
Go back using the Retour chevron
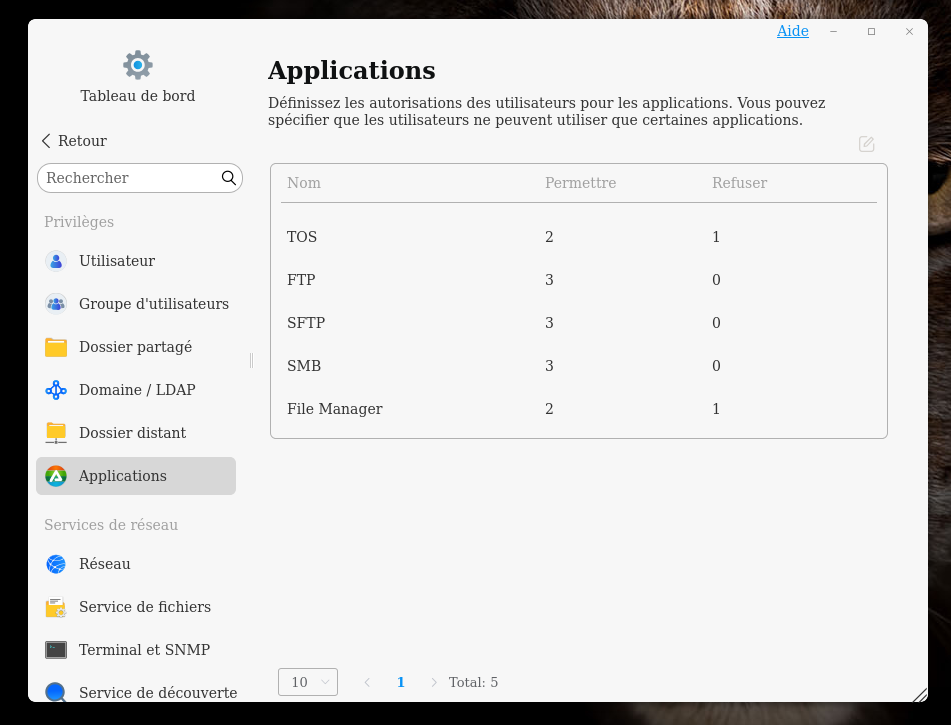pos(46,141)
